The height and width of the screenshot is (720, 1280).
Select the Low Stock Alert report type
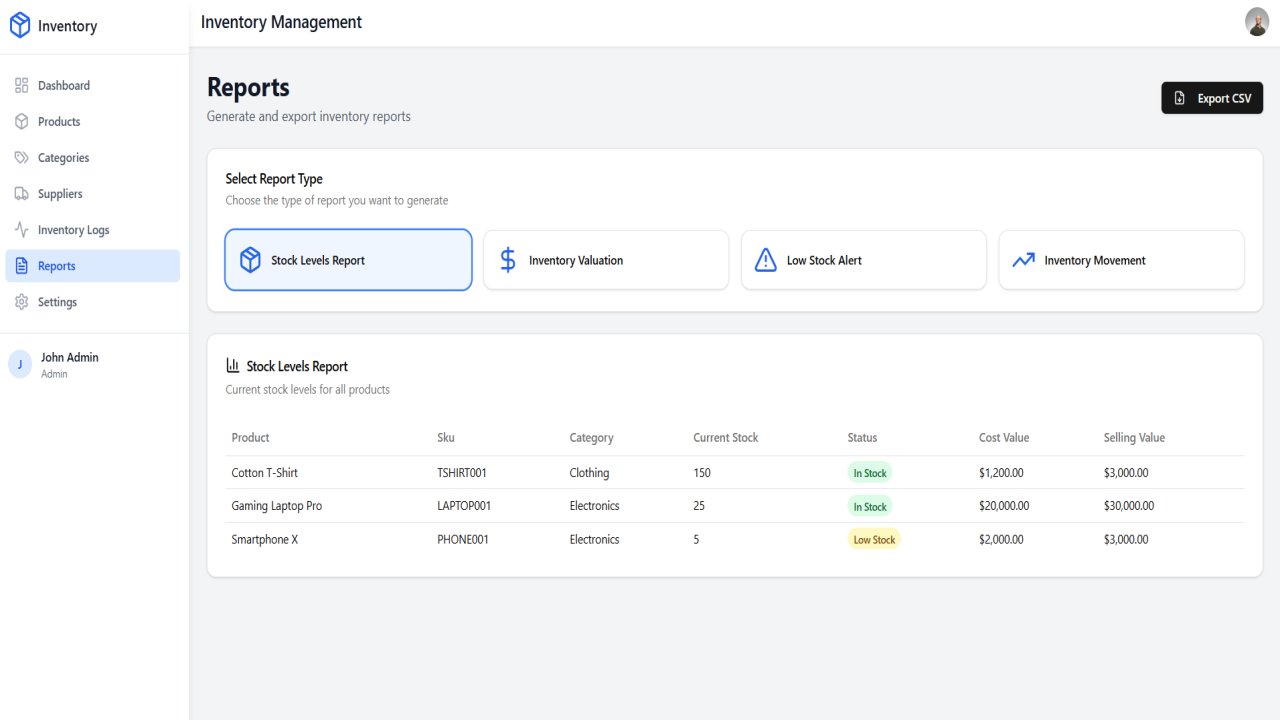click(x=864, y=260)
